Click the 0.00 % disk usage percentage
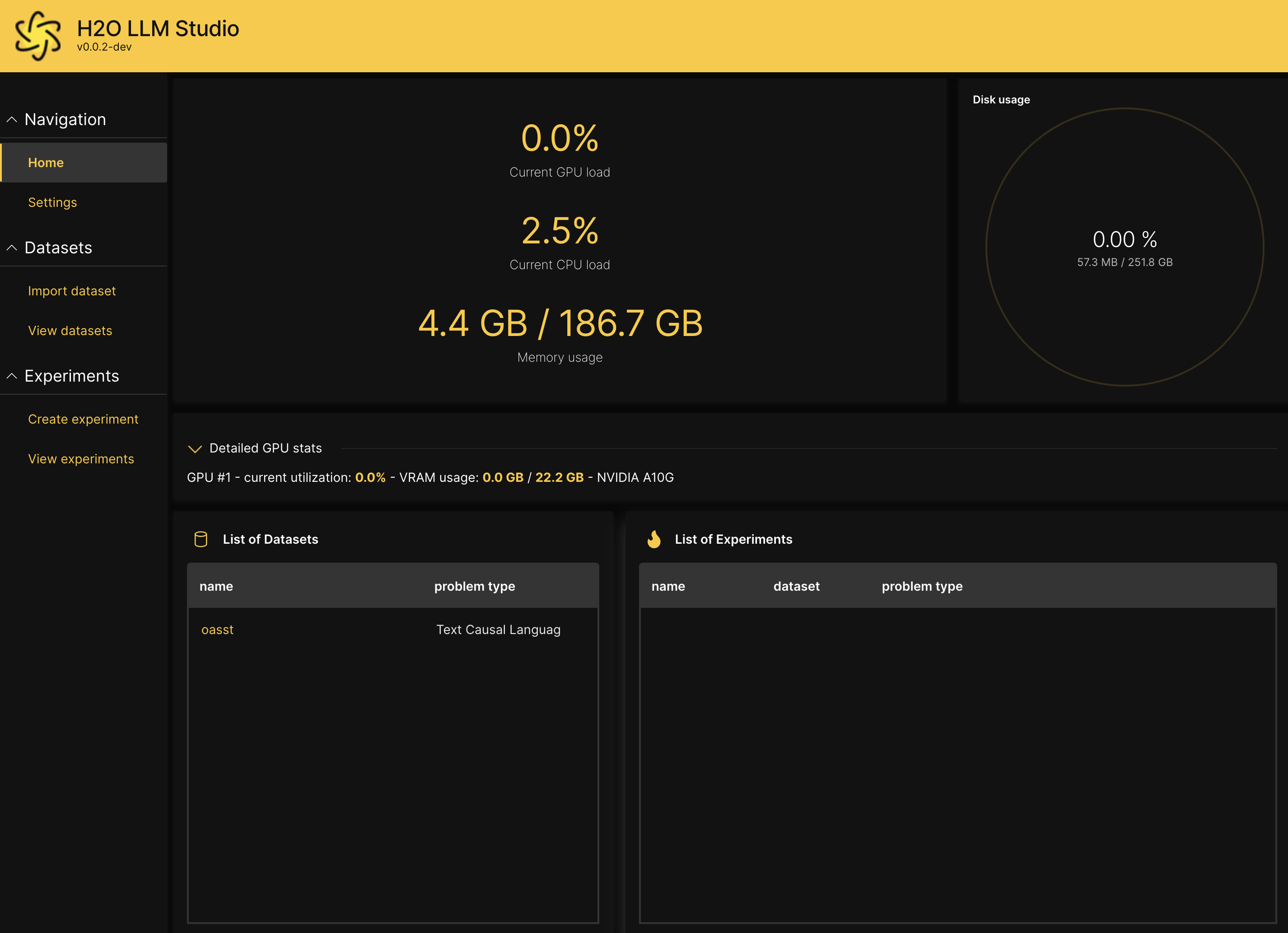The image size is (1288, 933). point(1125,239)
